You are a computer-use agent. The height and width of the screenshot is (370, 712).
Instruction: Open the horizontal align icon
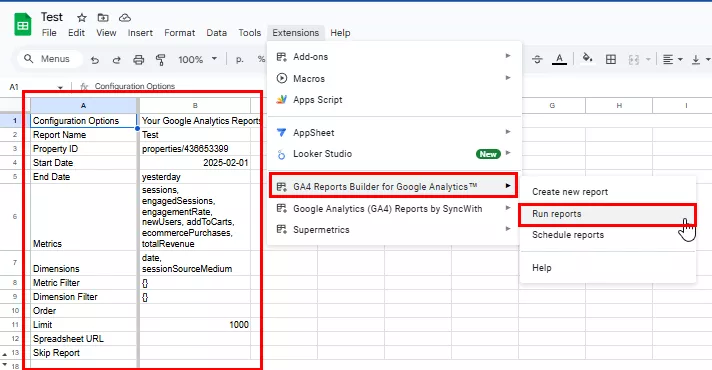pos(668,59)
